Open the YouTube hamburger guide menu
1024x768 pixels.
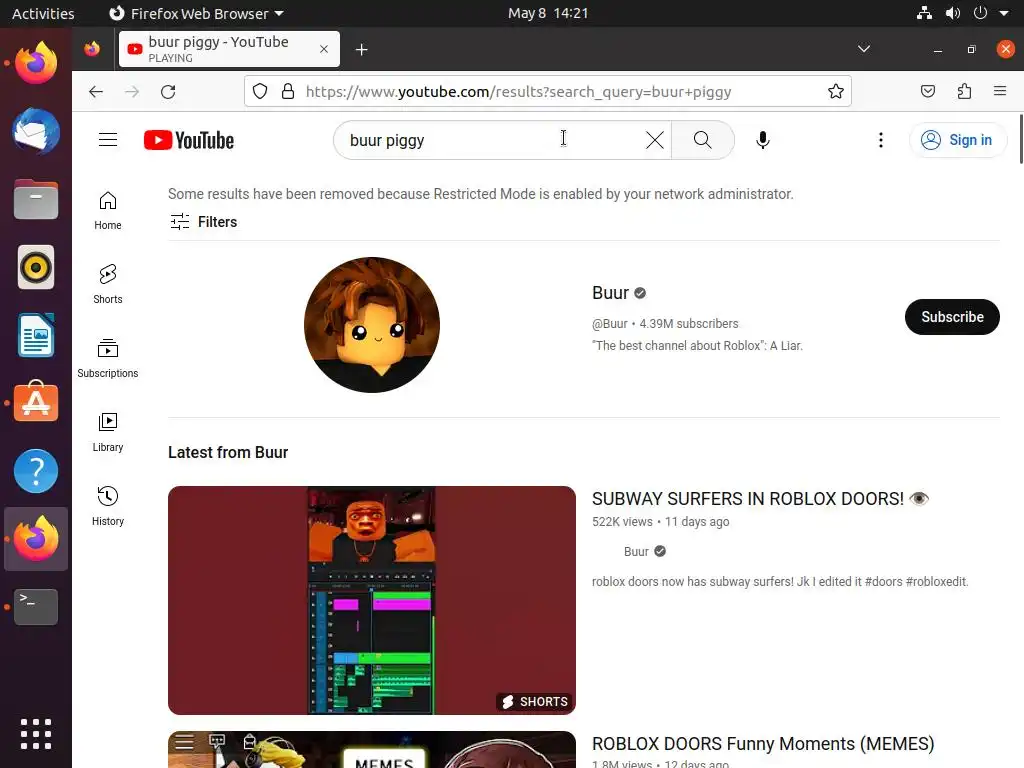point(108,140)
